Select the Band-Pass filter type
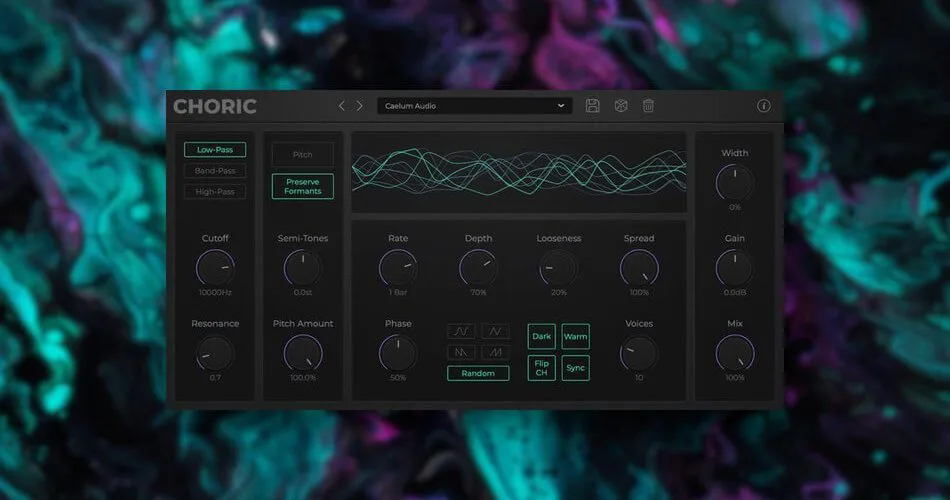950x500 pixels. pos(215,171)
